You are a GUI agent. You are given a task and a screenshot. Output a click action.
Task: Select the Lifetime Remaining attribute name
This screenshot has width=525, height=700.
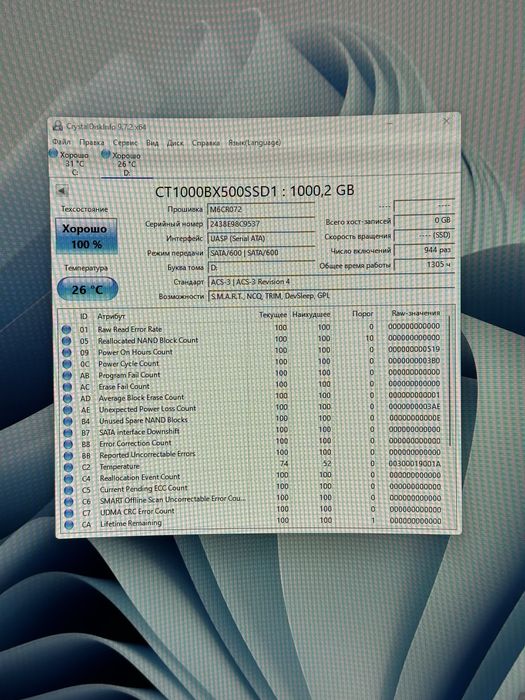pos(131,523)
